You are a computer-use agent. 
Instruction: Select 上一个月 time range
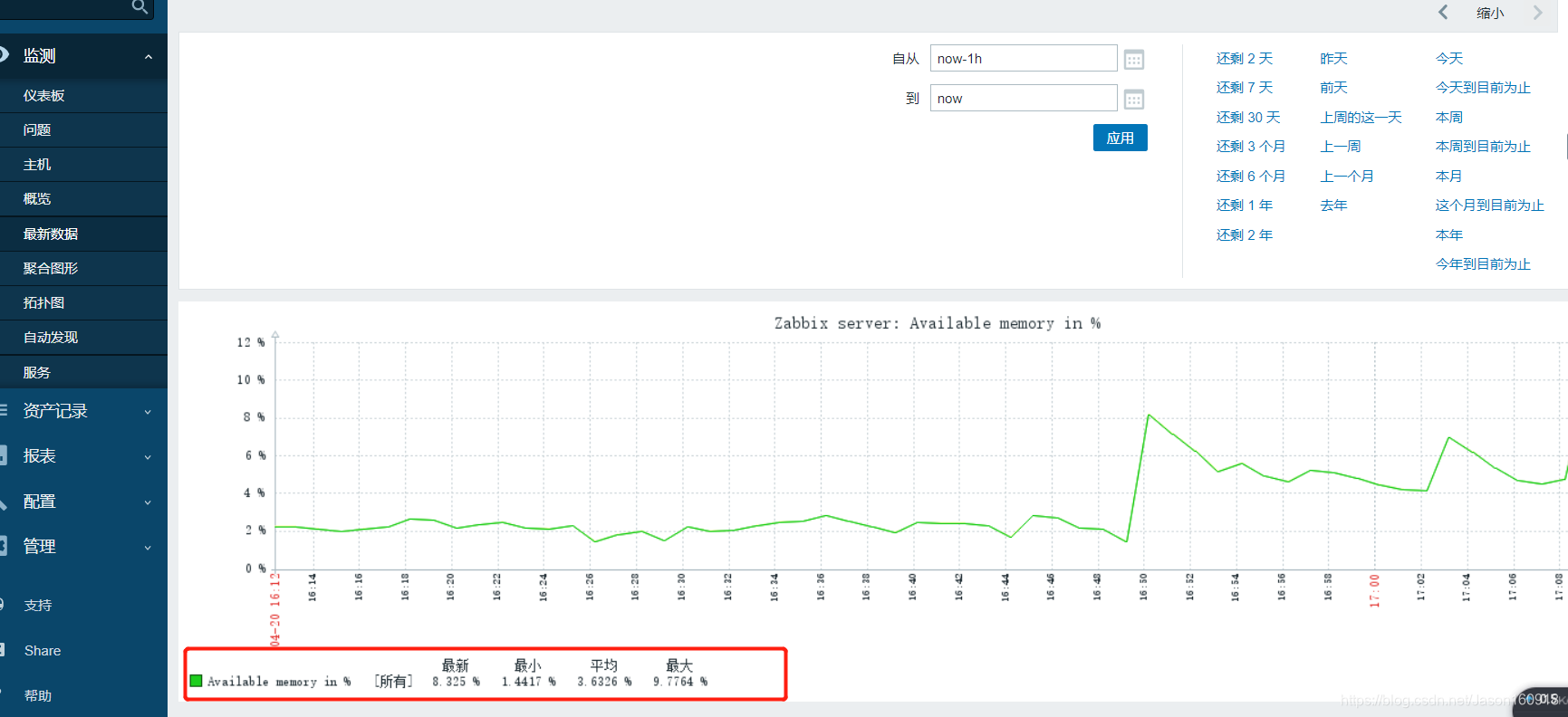pyautogui.click(x=1347, y=177)
